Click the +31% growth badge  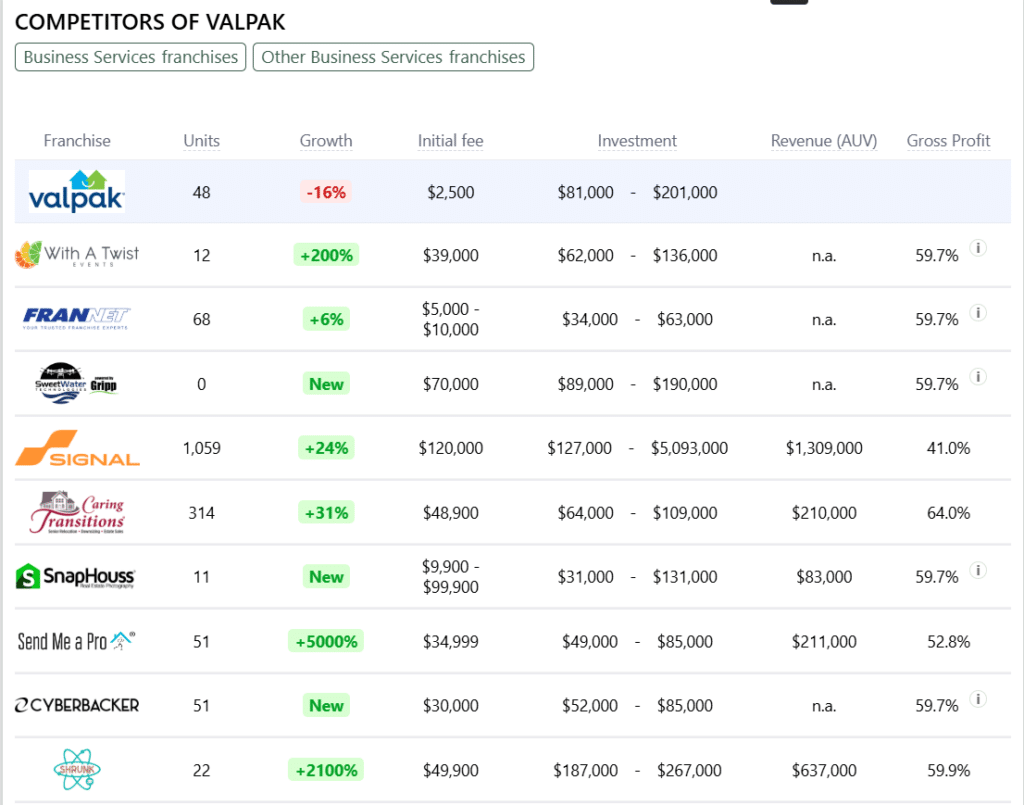pos(326,513)
